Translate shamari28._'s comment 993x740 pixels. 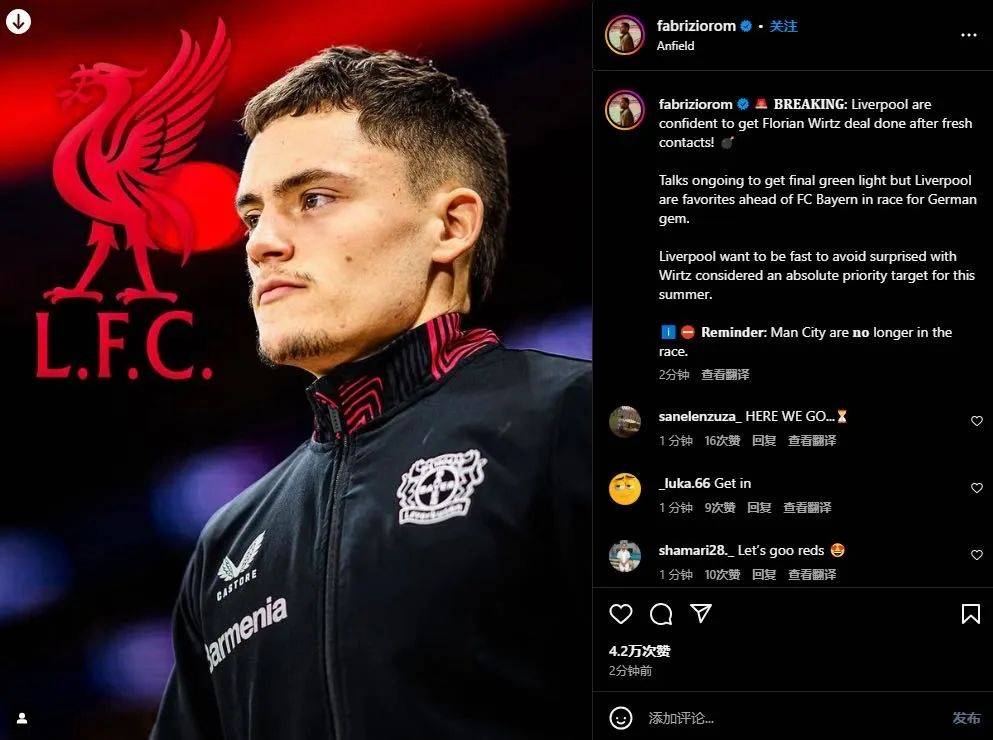click(812, 575)
